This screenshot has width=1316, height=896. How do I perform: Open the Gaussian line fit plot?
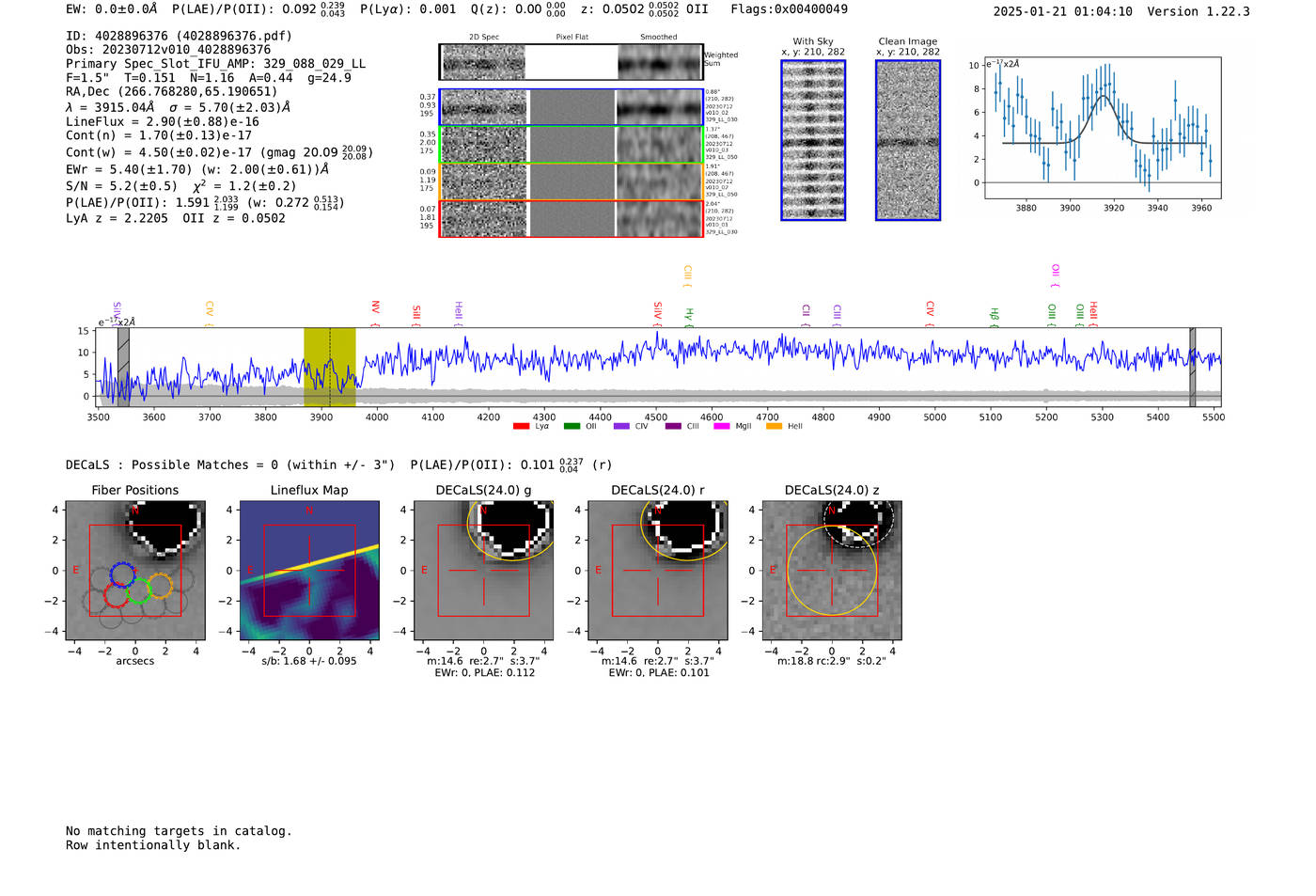(x=1103, y=128)
